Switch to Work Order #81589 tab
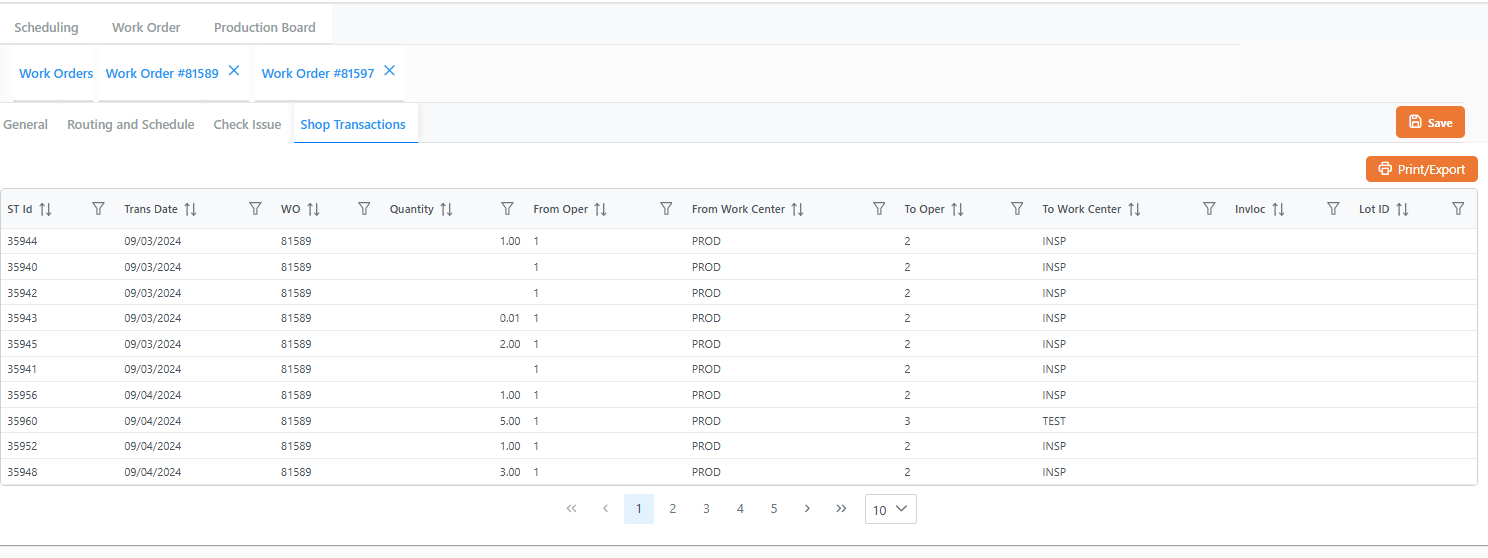 (x=162, y=73)
